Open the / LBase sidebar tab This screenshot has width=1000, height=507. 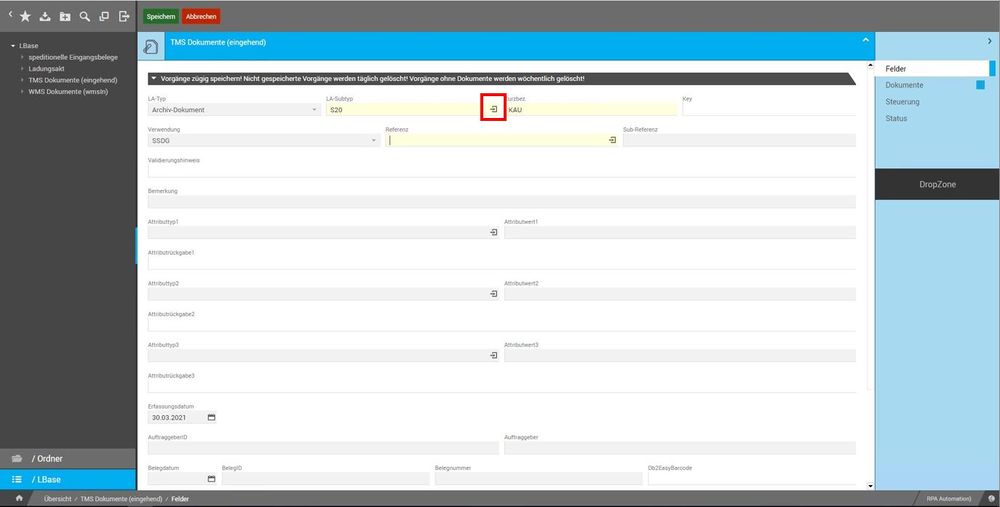(x=68, y=480)
